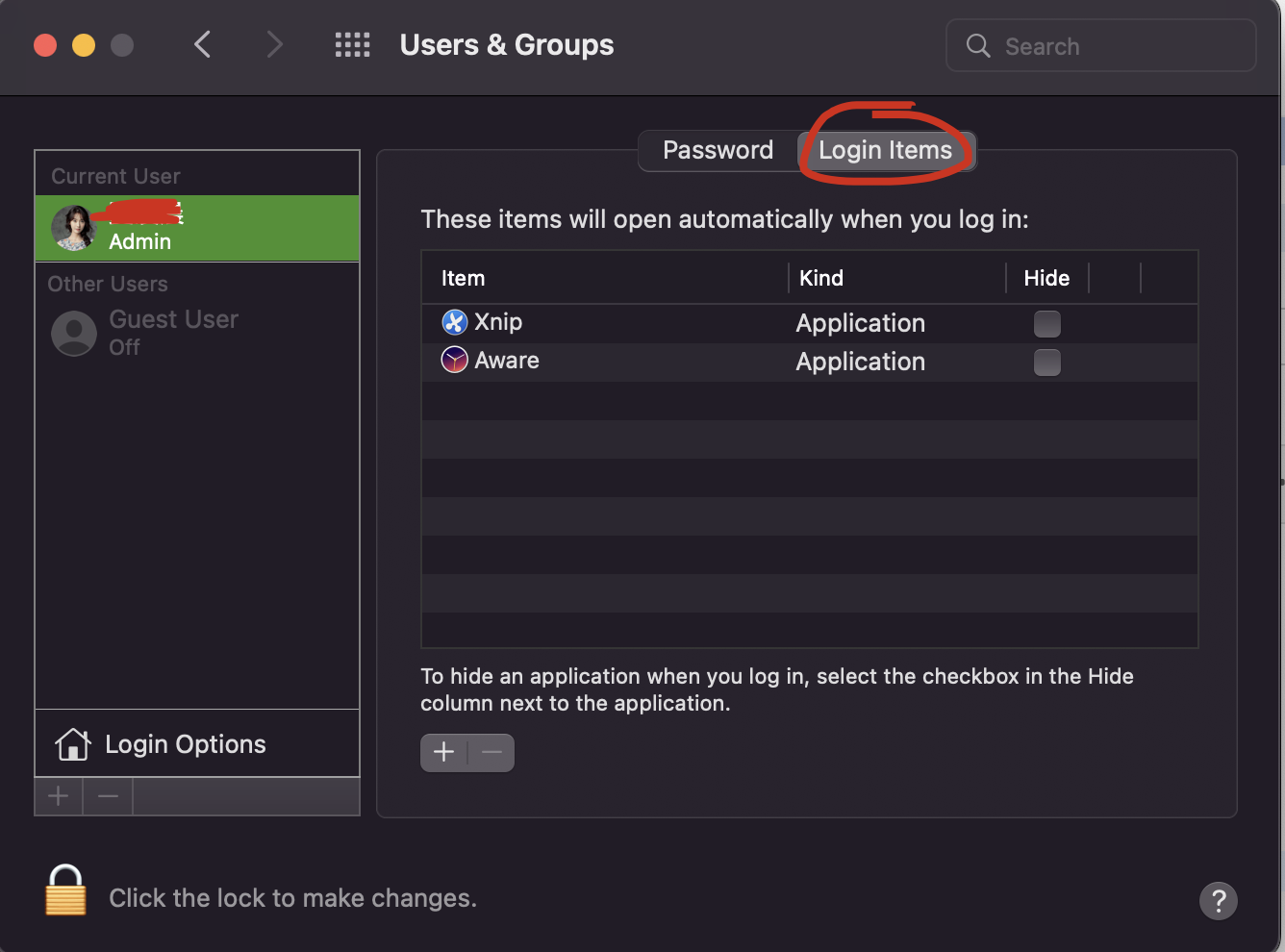The height and width of the screenshot is (952, 1285).
Task: Minimize window with yellow button
Action: [84, 45]
